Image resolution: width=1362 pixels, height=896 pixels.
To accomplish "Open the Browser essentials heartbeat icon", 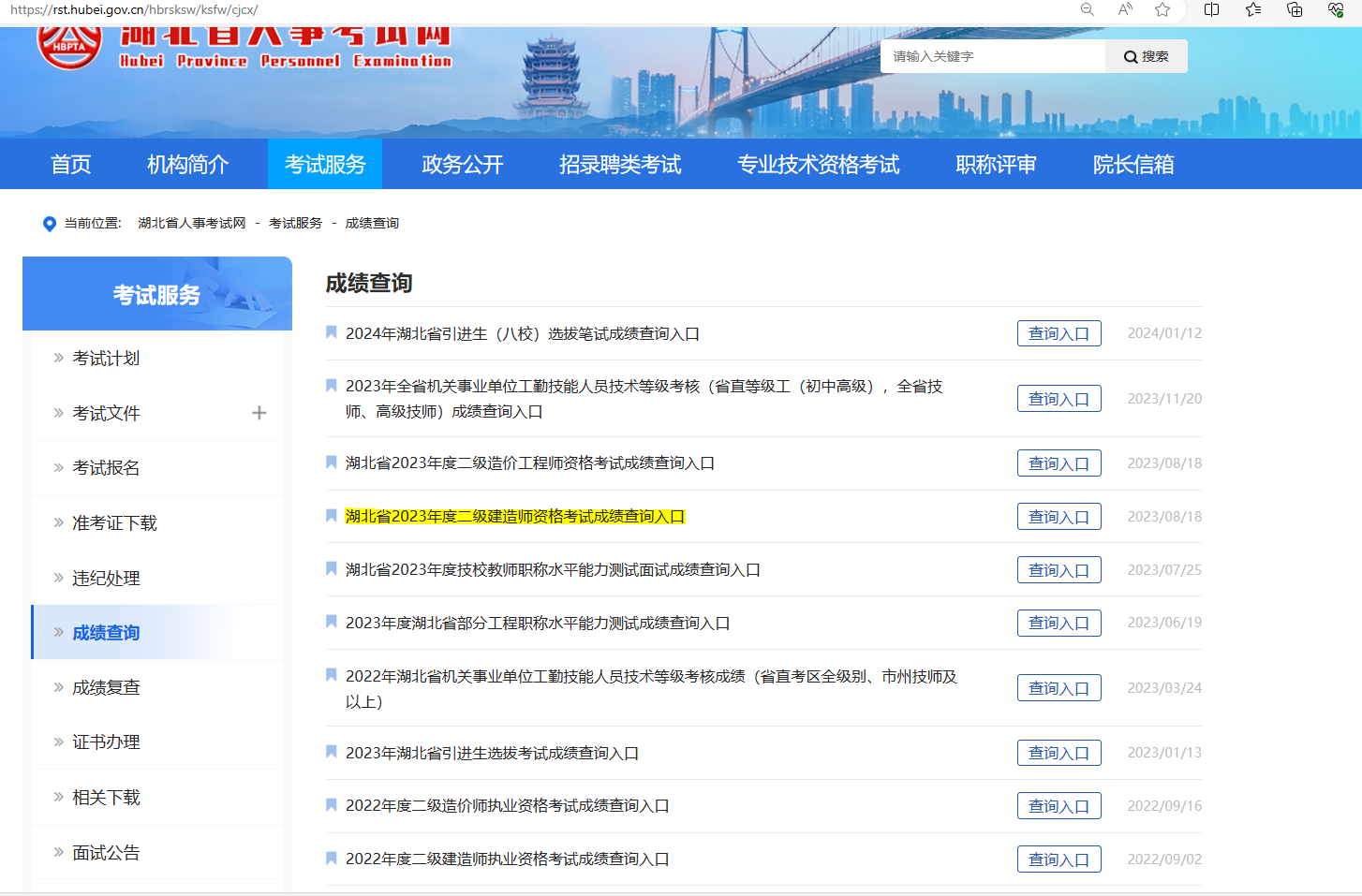I will point(1336,9).
